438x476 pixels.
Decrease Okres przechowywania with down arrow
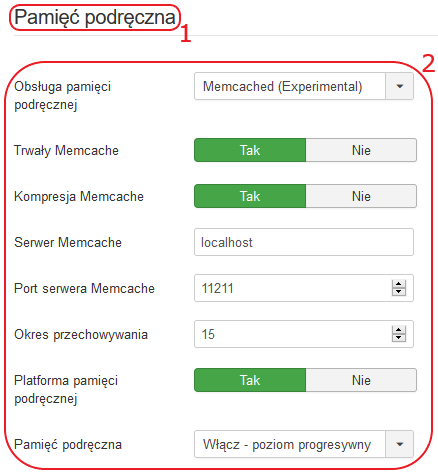coord(399,338)
